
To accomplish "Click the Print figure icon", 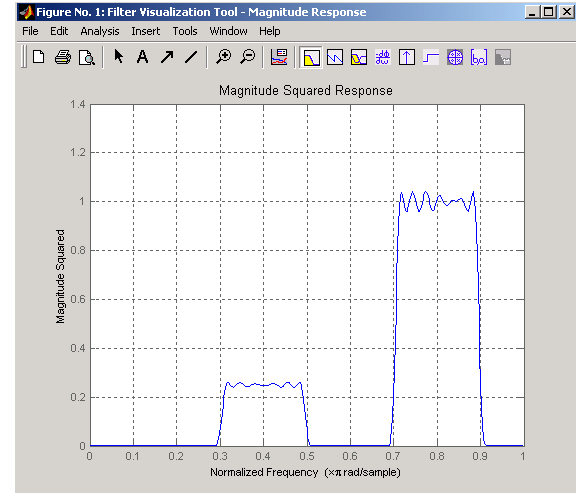I will tap(63, 57).
